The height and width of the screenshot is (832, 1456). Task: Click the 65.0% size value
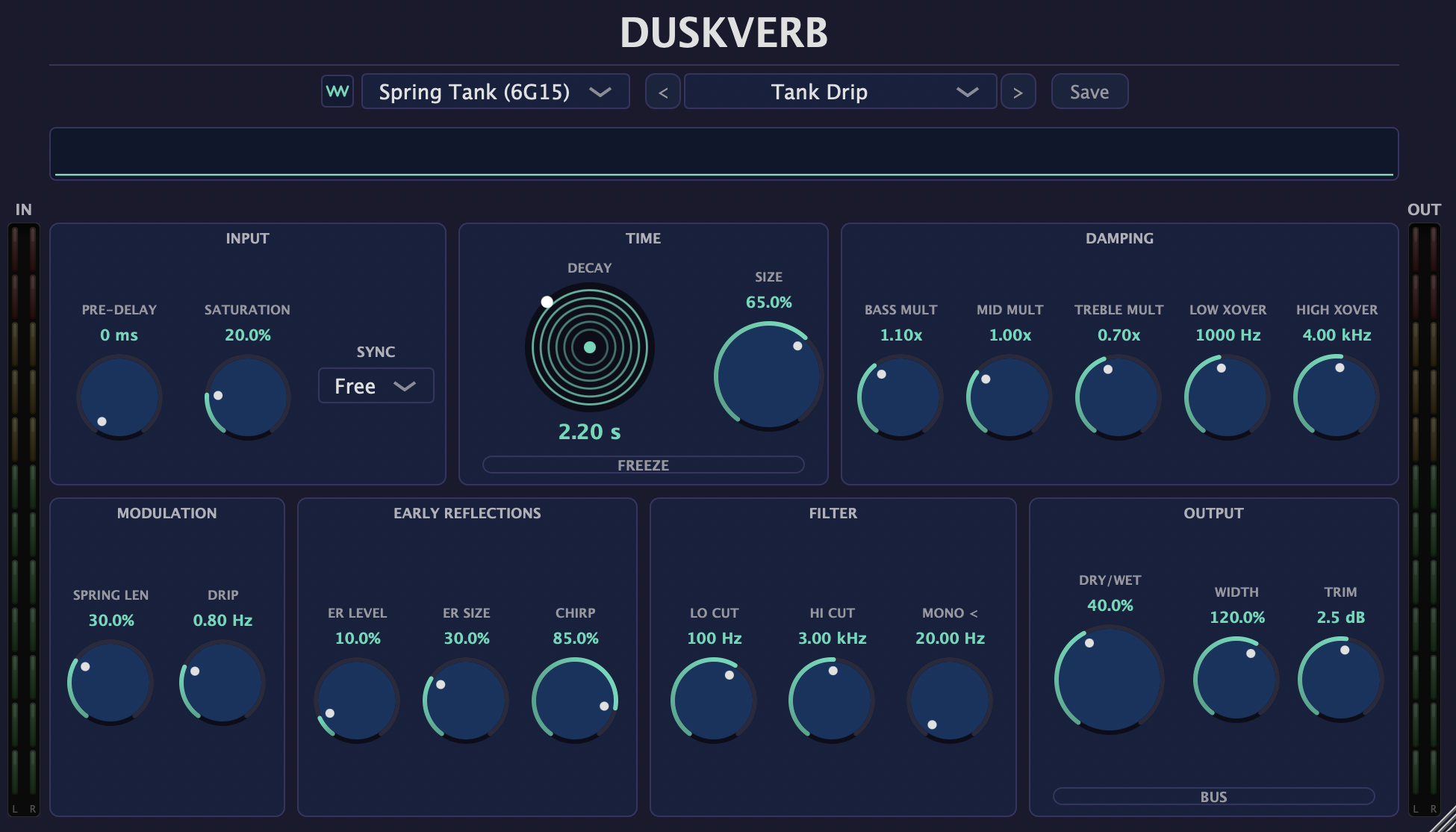(x=769, y=302)
